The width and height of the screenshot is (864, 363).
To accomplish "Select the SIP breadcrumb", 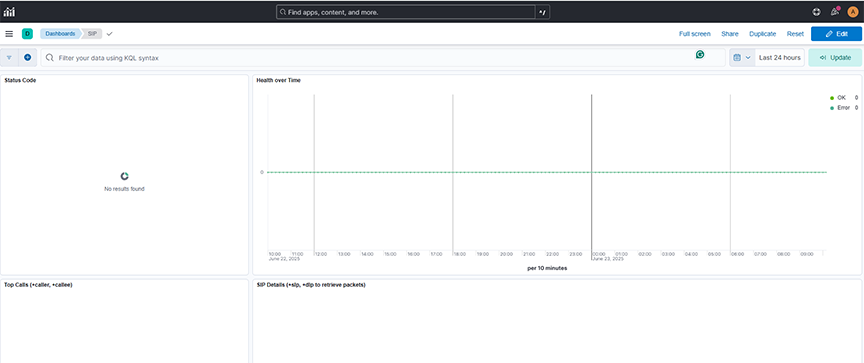I will click(x=92, y=34).
